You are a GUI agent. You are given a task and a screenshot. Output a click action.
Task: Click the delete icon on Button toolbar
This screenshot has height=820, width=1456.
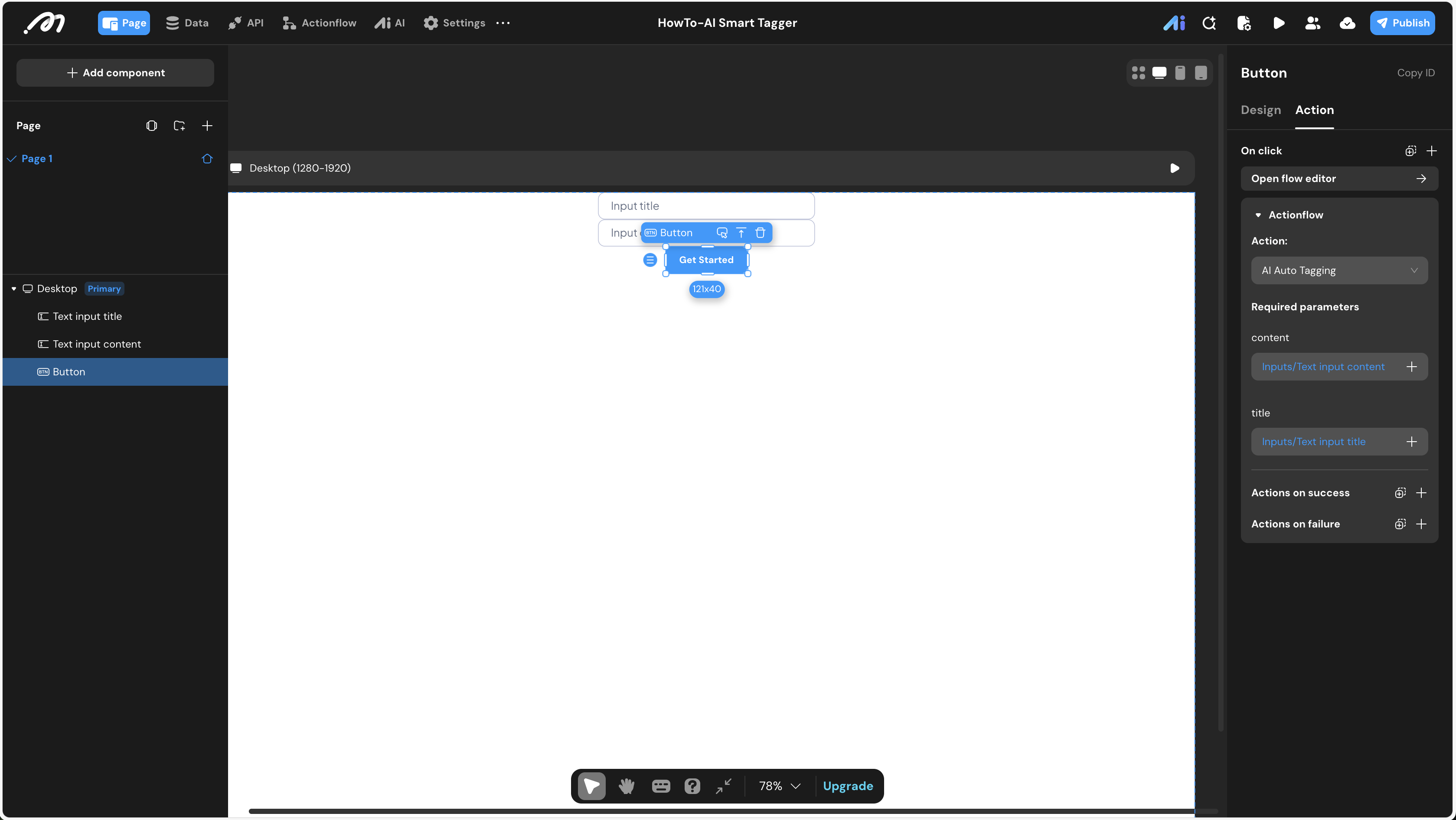(760, 233)
